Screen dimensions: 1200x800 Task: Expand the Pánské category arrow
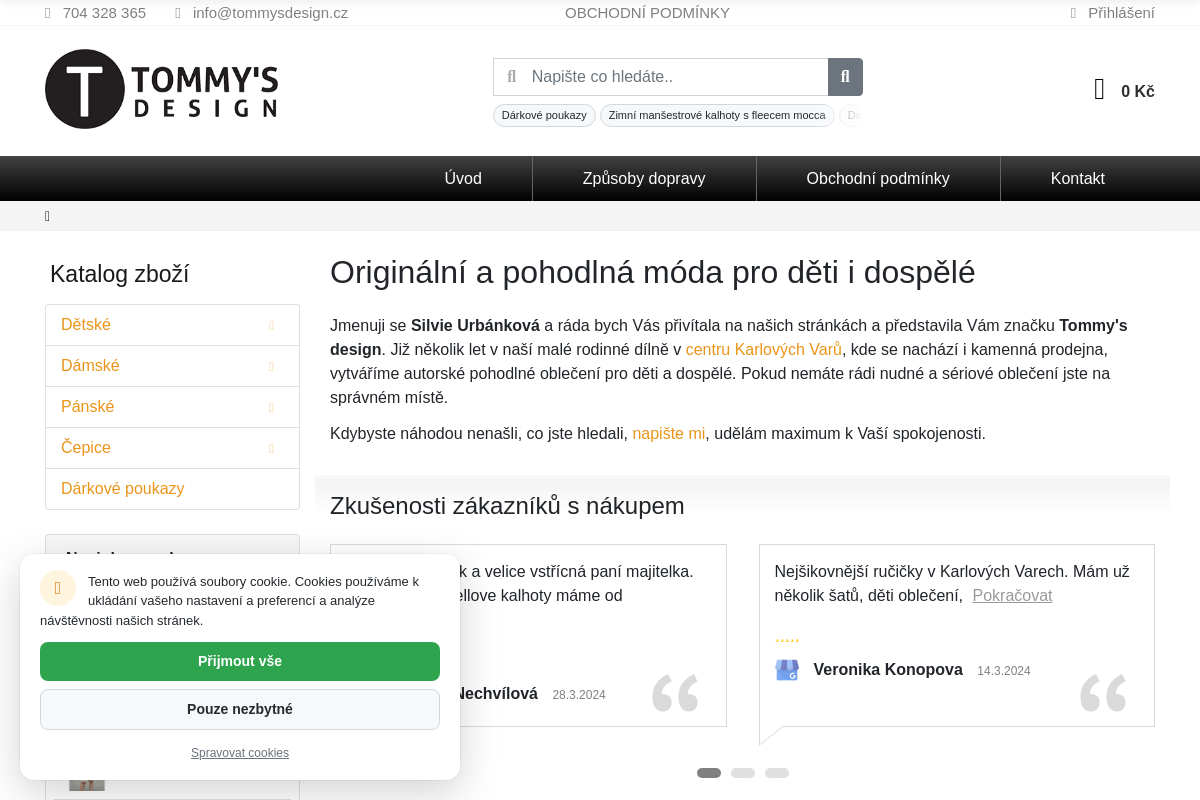click(271, 406)
